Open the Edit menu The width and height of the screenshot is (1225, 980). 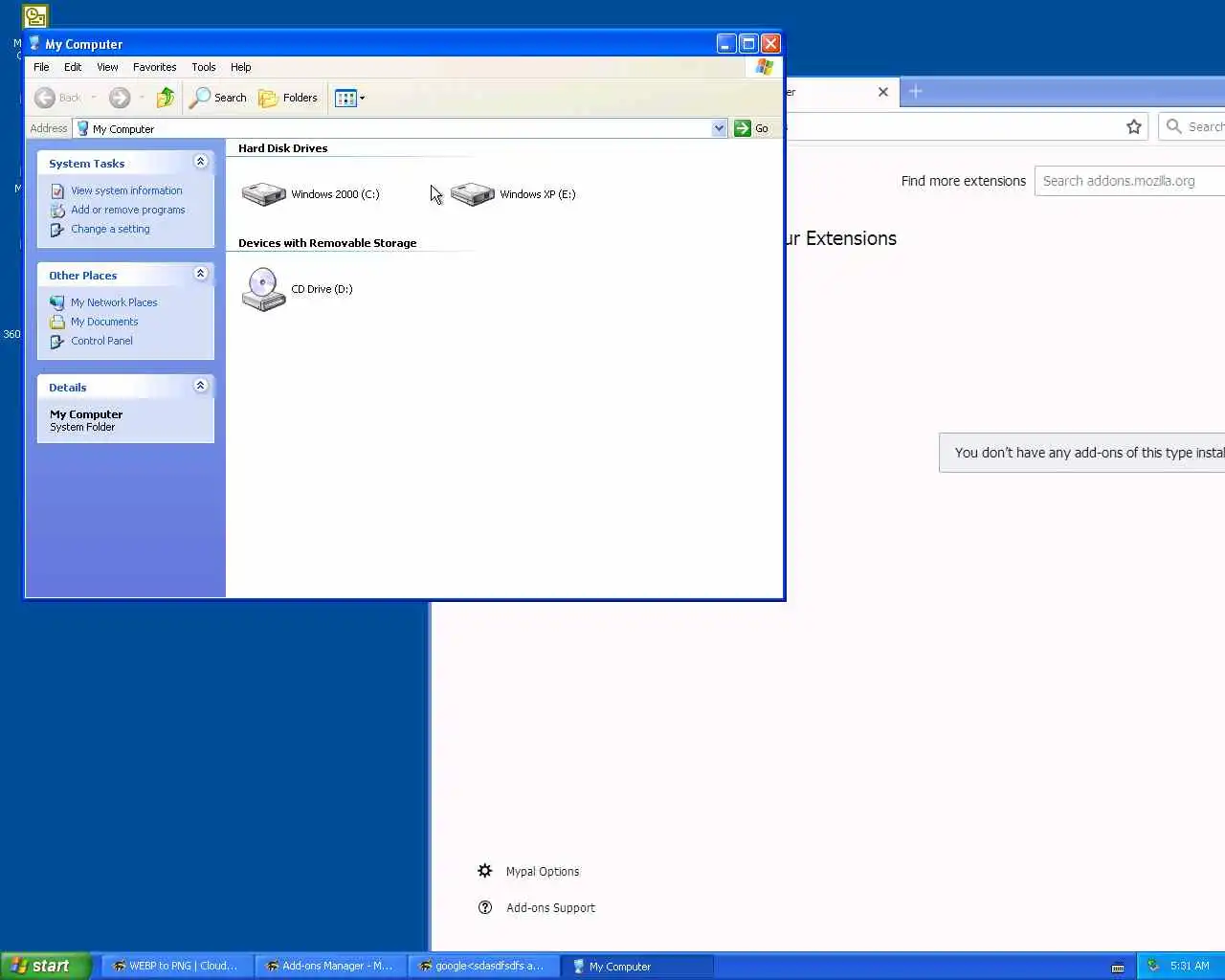[73, 67]
